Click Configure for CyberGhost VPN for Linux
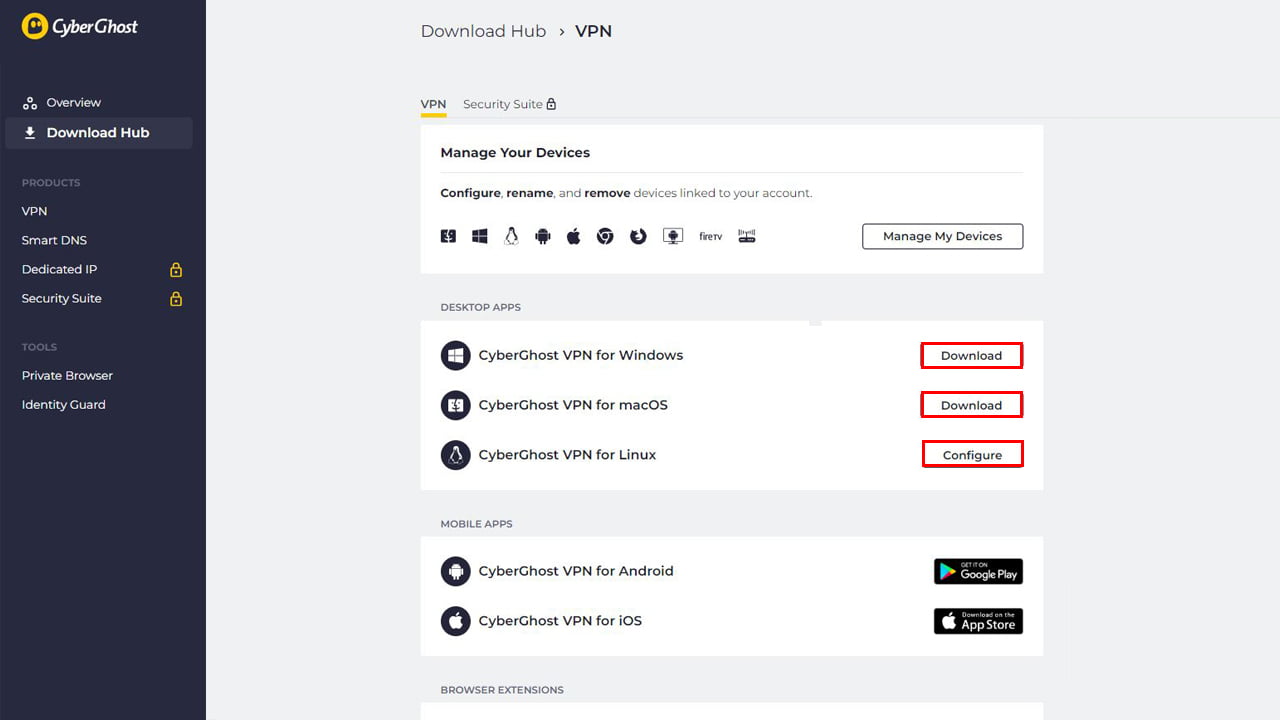 pos(972,453)
